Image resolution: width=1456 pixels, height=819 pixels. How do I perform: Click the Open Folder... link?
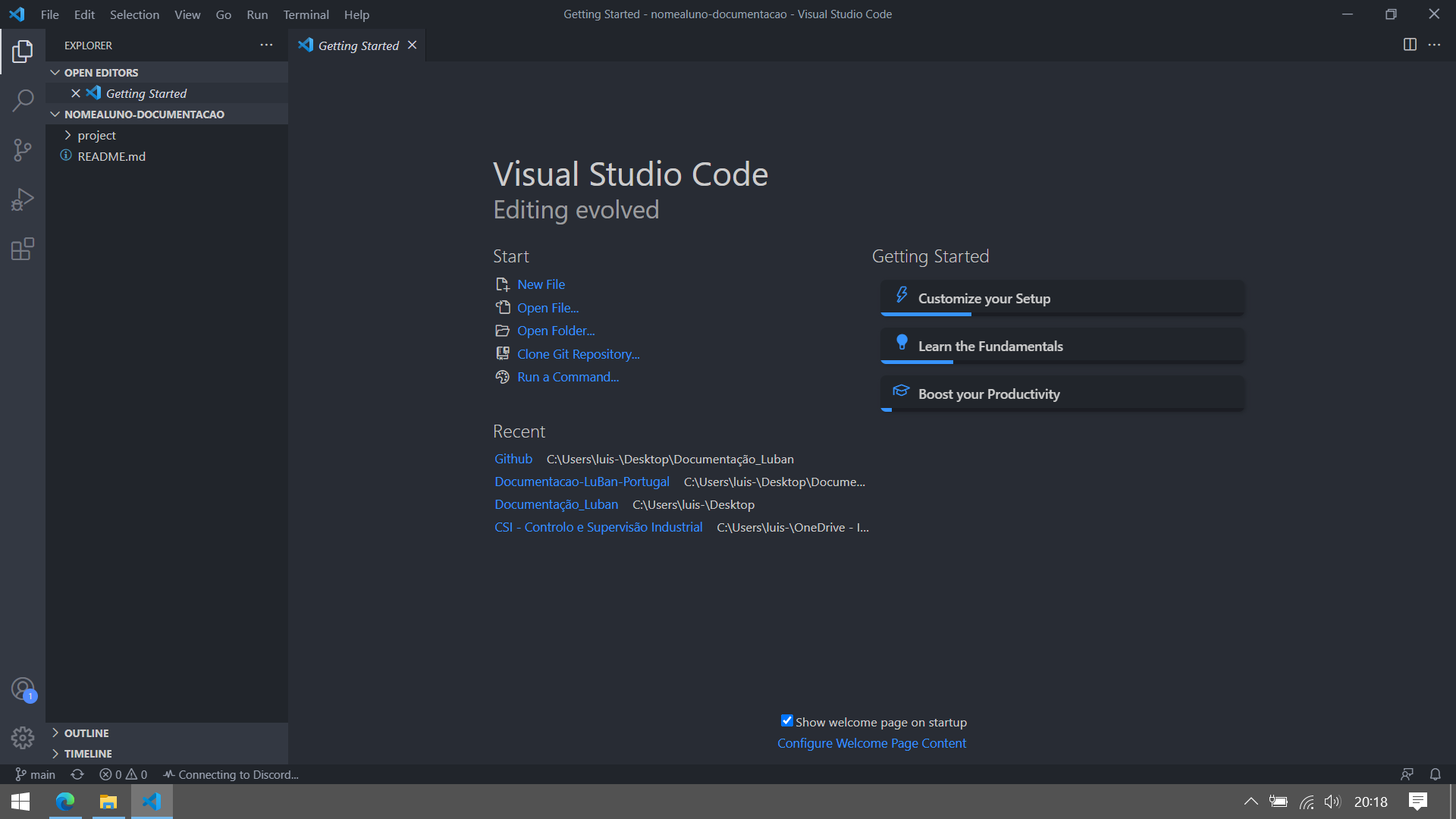click(556, 331)
